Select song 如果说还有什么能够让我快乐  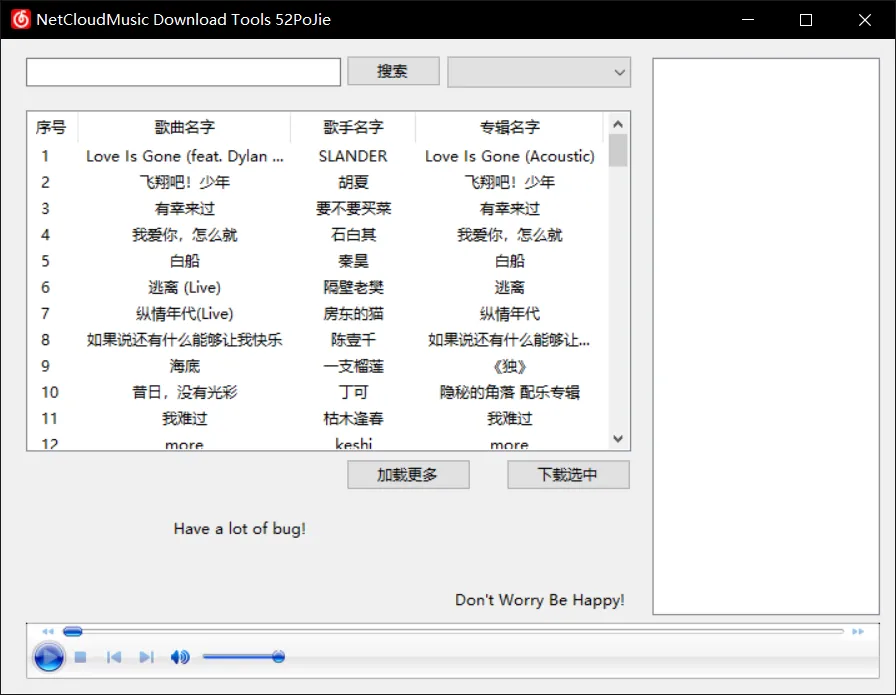(x=185, y=340)
